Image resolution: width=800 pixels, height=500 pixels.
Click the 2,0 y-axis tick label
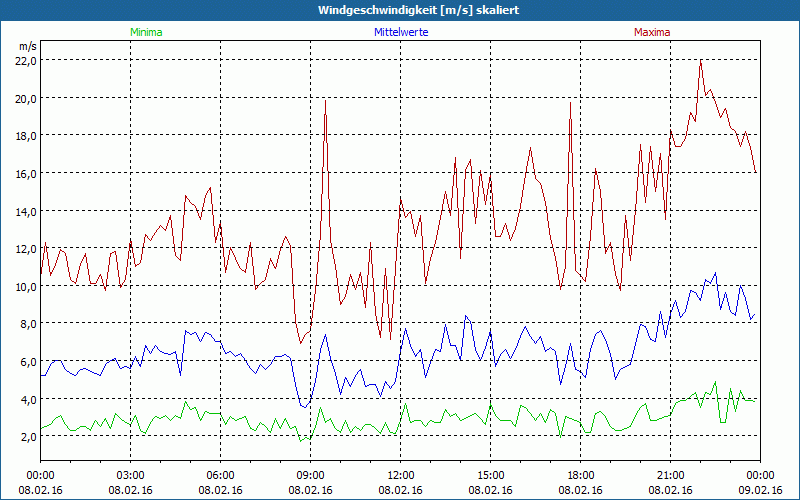[x=27, y=437]
